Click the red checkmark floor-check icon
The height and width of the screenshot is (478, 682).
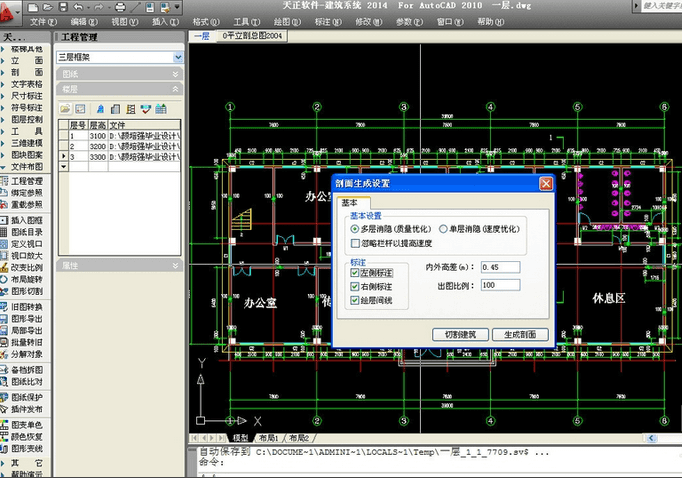tap(145, 109)
